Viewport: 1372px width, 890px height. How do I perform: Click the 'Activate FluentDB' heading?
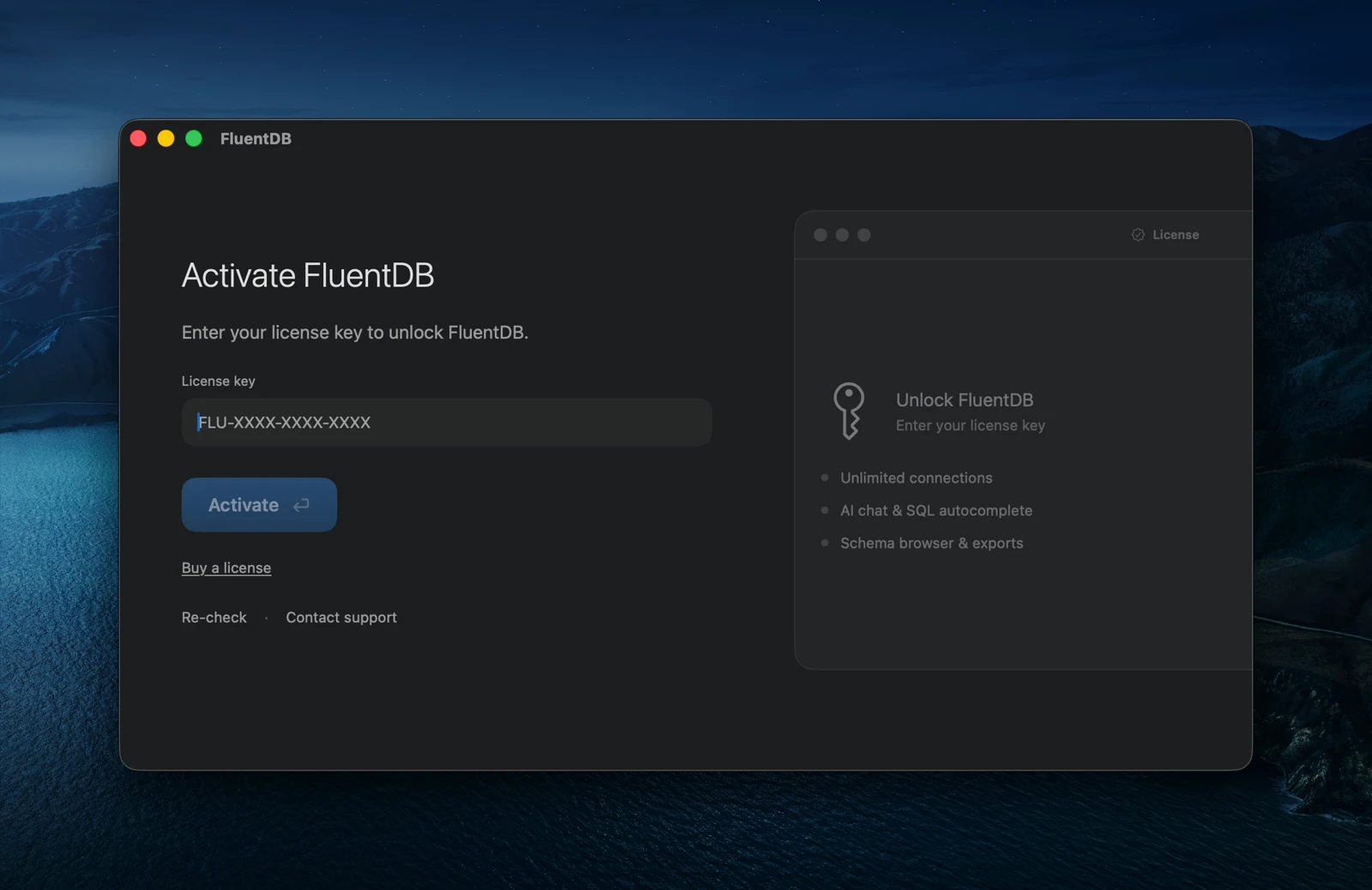[x=308, y=275]
